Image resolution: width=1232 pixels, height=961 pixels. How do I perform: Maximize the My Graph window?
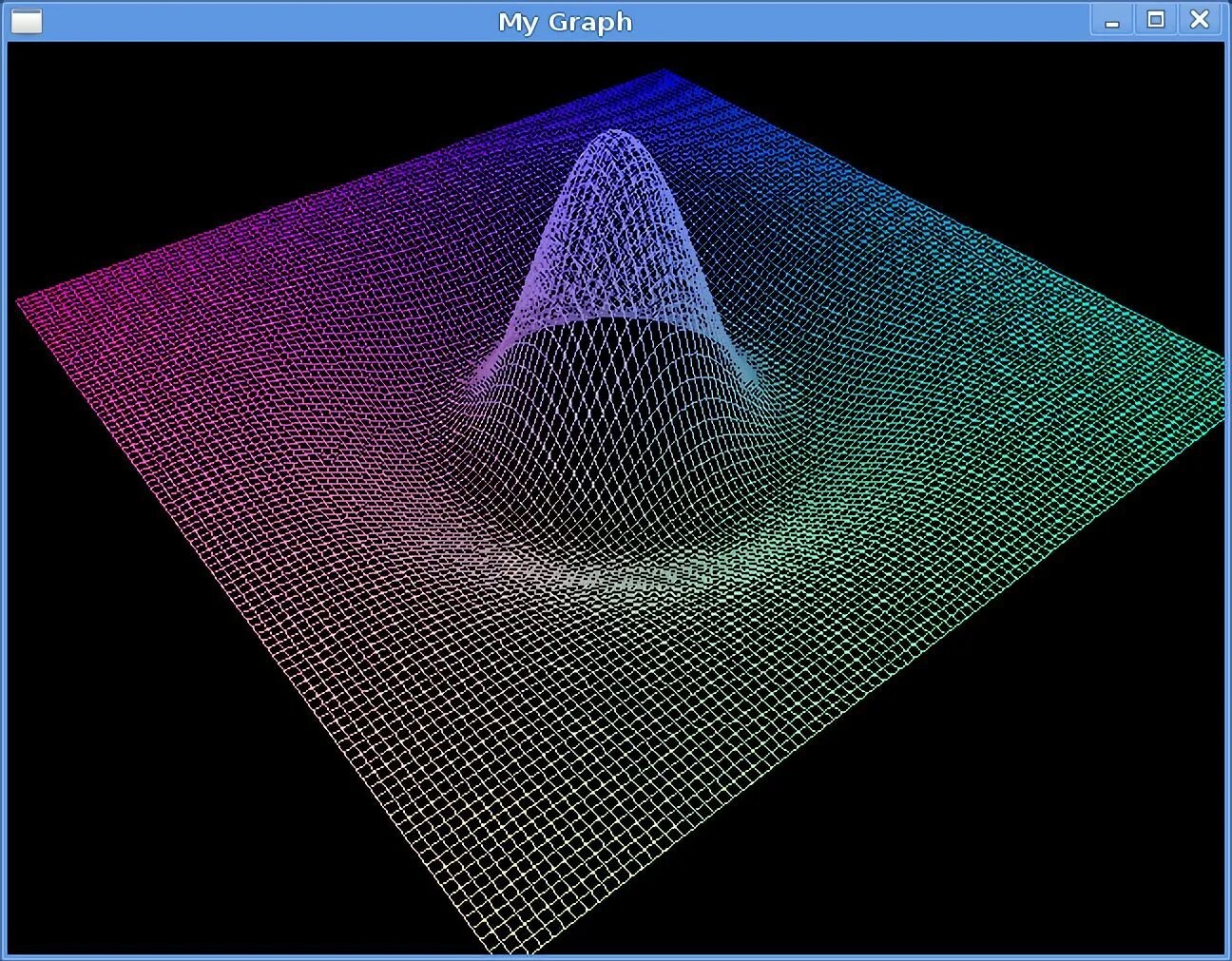click(1156, 20)
